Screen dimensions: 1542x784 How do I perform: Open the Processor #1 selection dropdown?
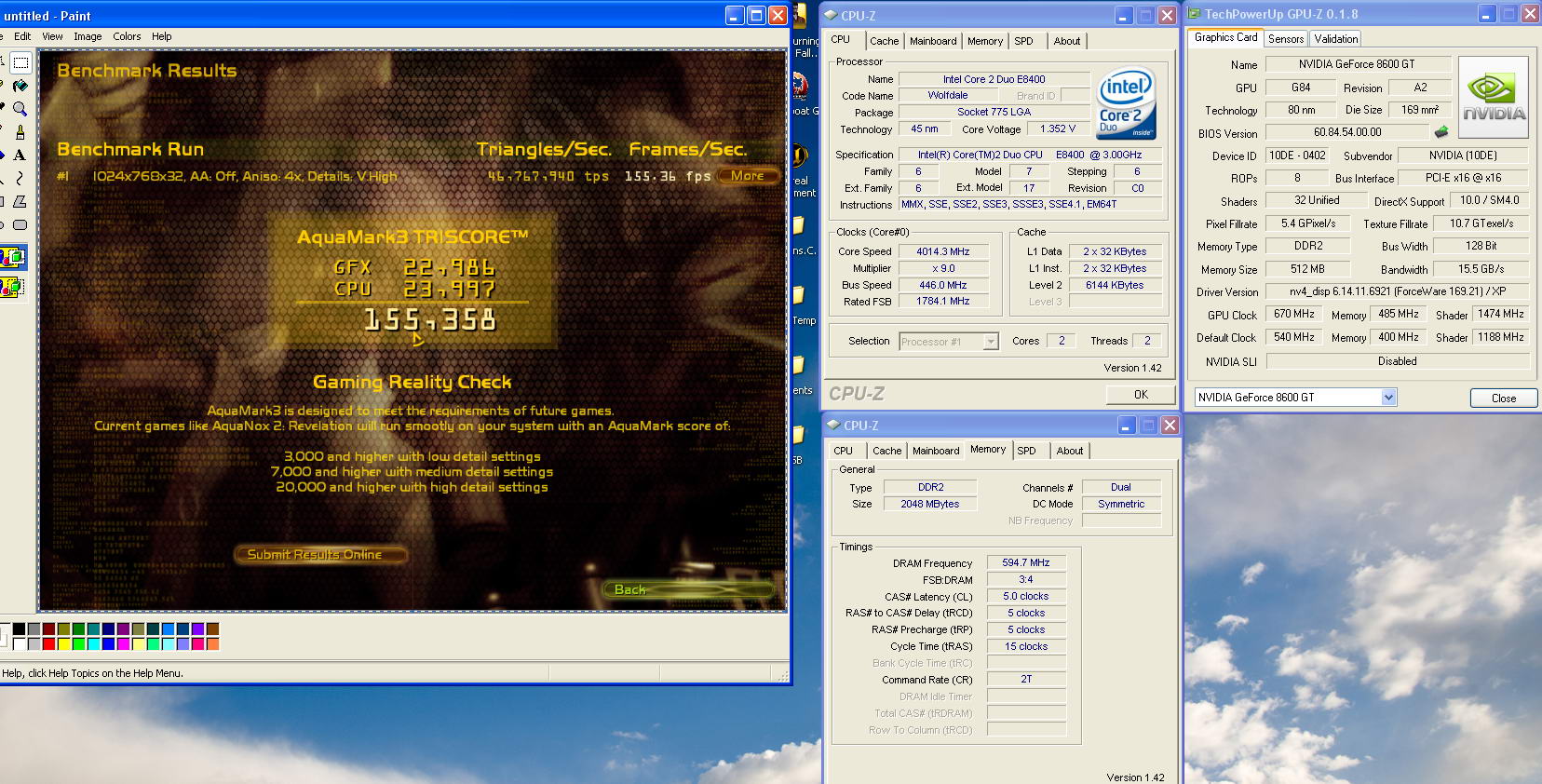click(x=991, y=342)
